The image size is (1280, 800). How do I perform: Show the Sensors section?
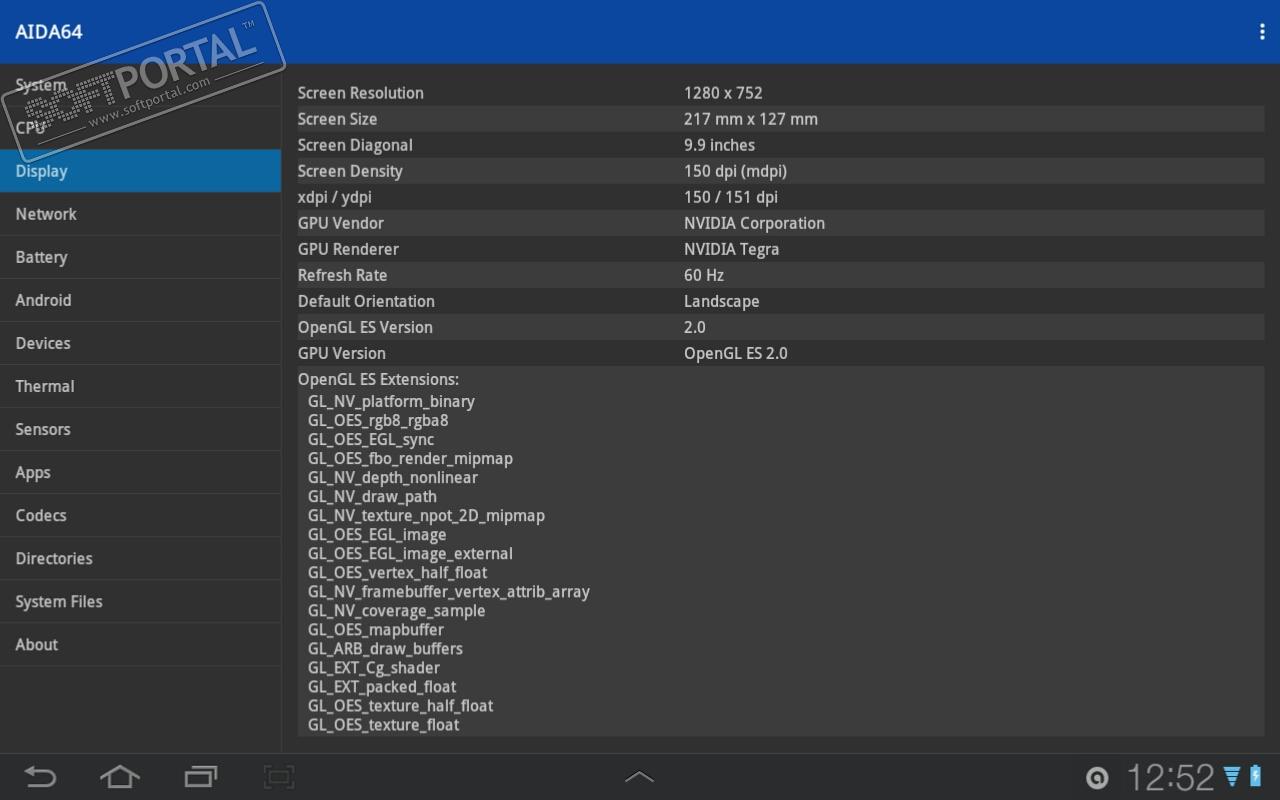pos(140,429)
